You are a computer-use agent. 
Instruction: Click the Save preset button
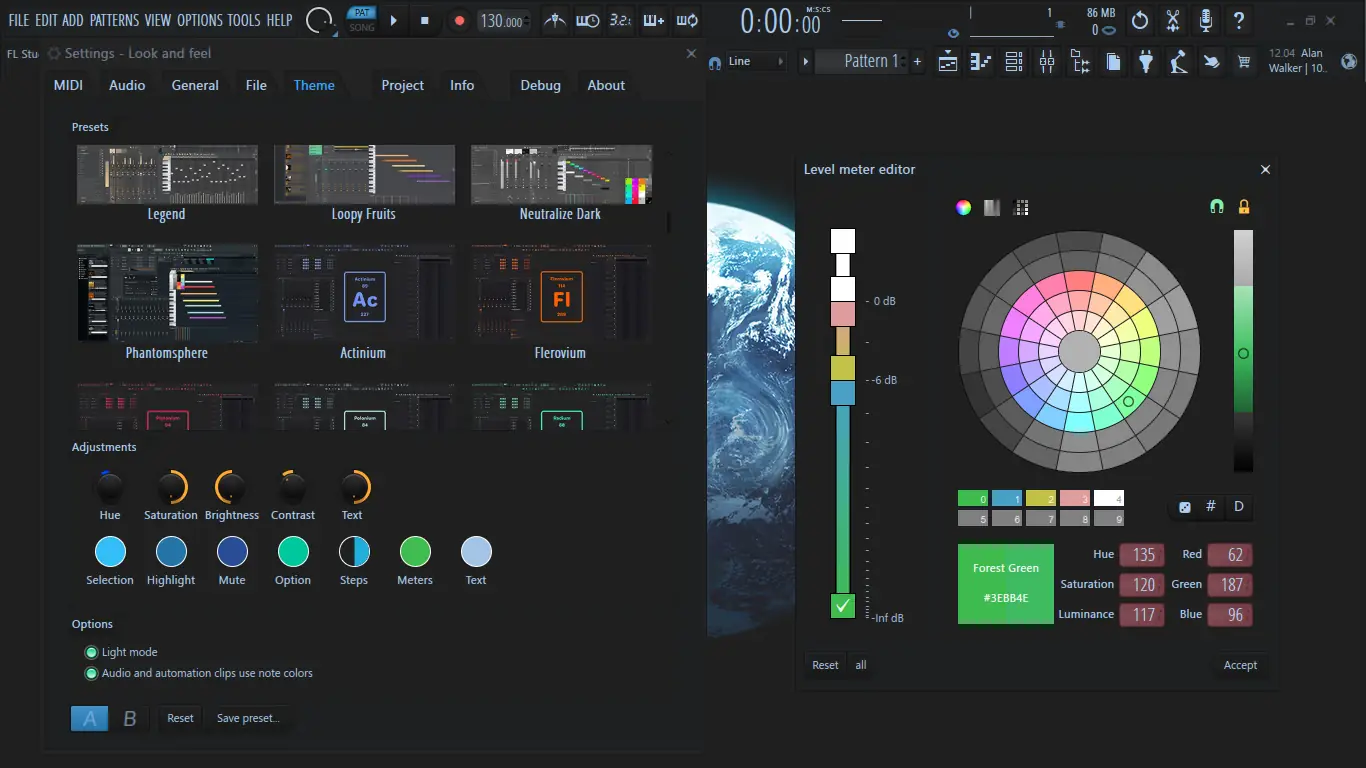(248, 718)
